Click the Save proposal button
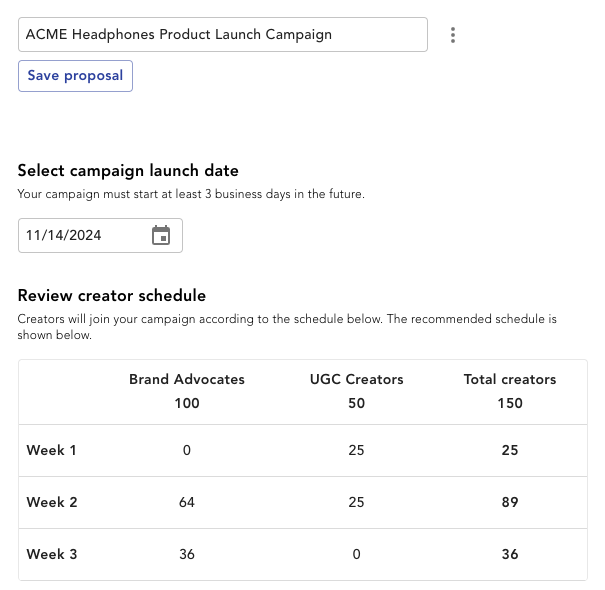 tap(75, 76)
